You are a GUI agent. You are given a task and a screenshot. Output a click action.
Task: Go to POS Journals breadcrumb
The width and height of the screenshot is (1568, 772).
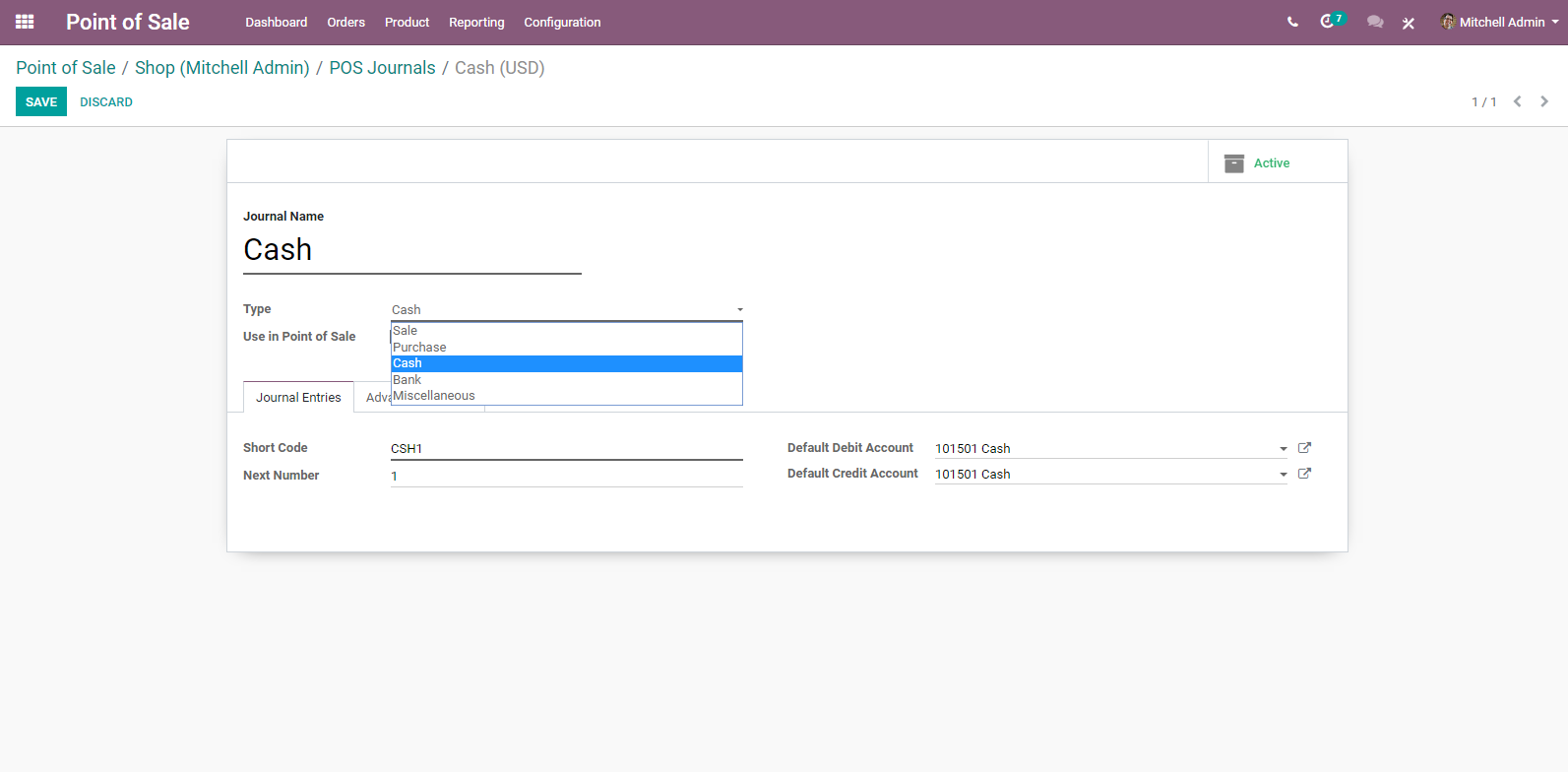382,68
